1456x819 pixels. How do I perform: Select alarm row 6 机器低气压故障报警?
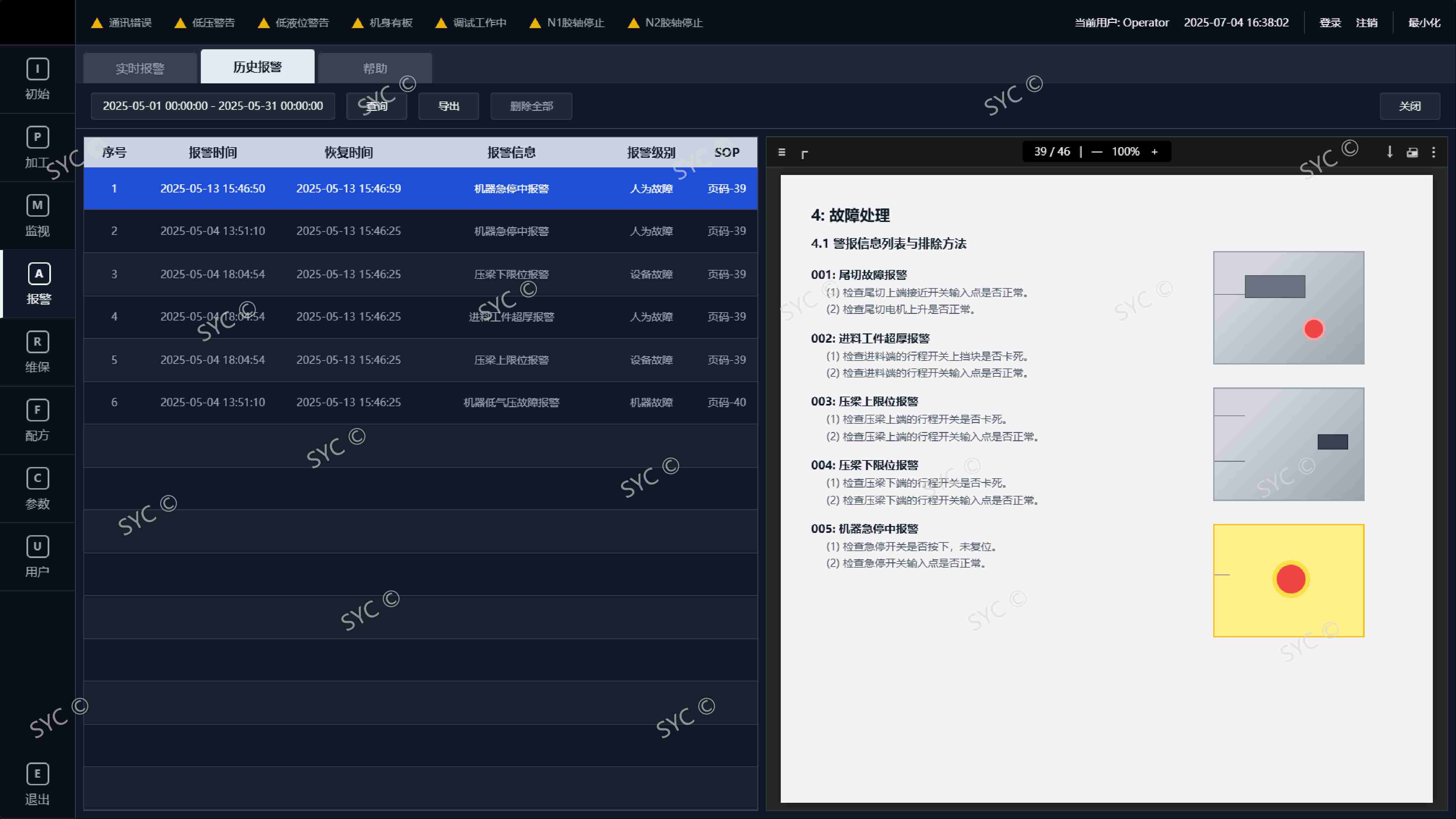(420, 403)
